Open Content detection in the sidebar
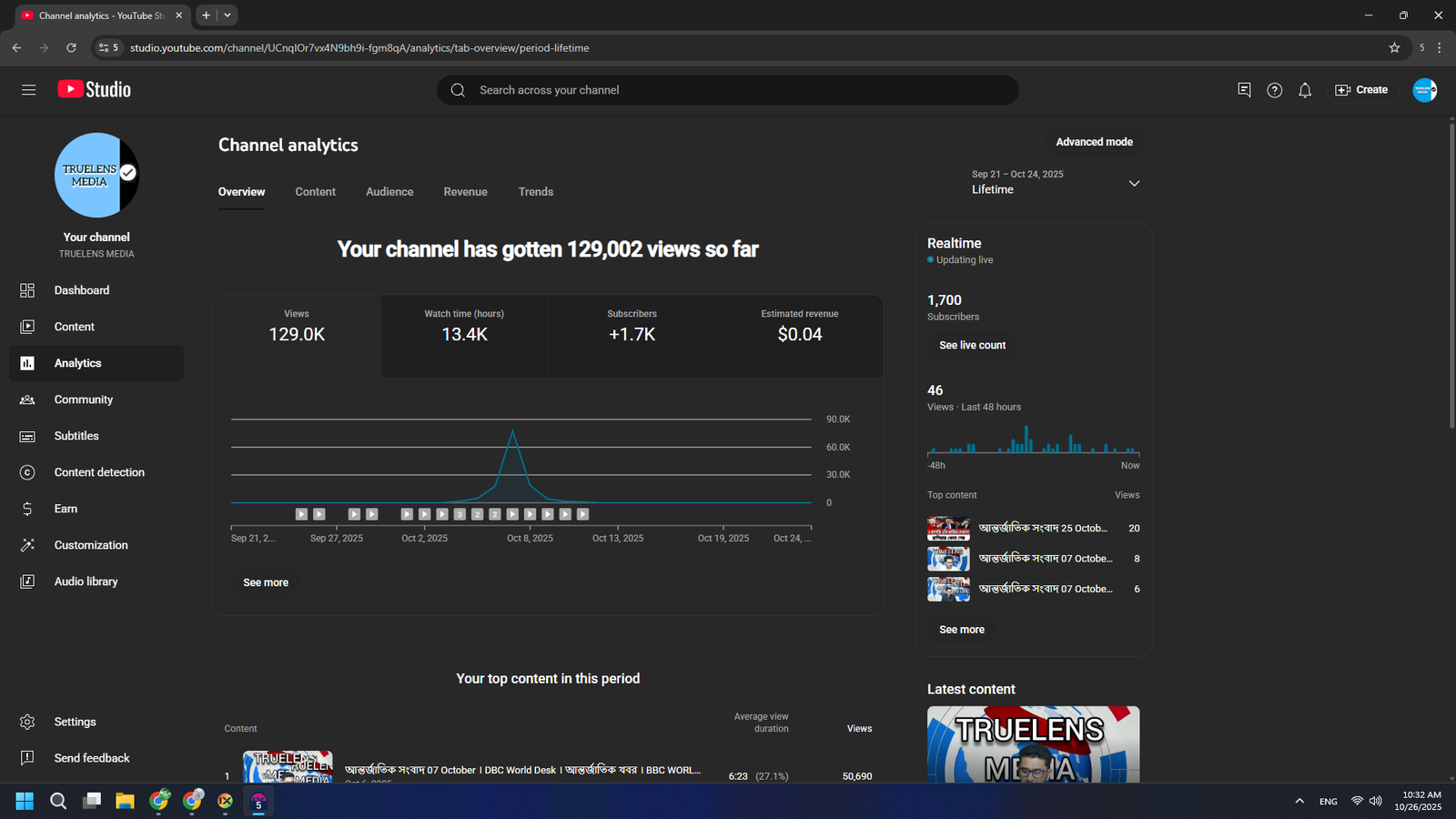This screenshot has height=819, width=1456. click(x=99, y=472)
